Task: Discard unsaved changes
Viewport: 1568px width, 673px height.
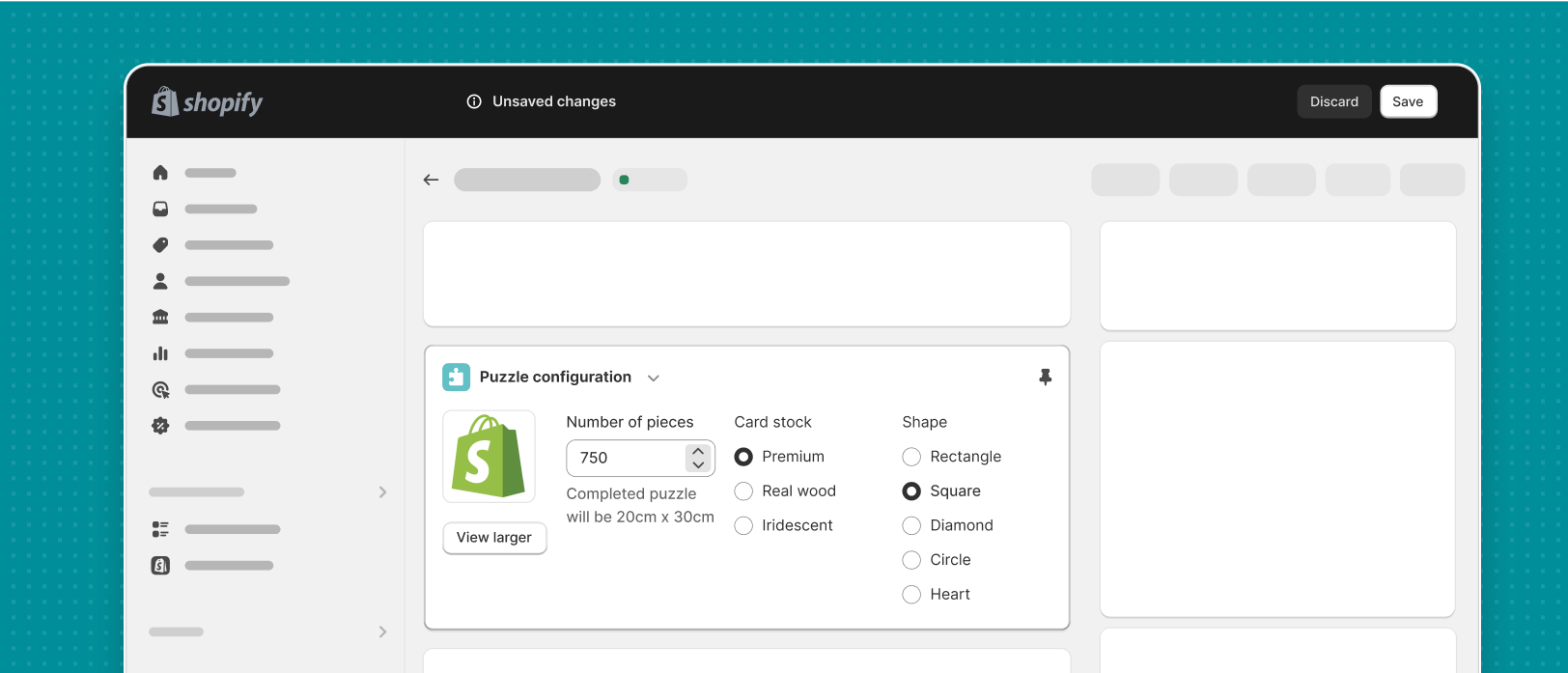Action: [x=1334, y=101]
